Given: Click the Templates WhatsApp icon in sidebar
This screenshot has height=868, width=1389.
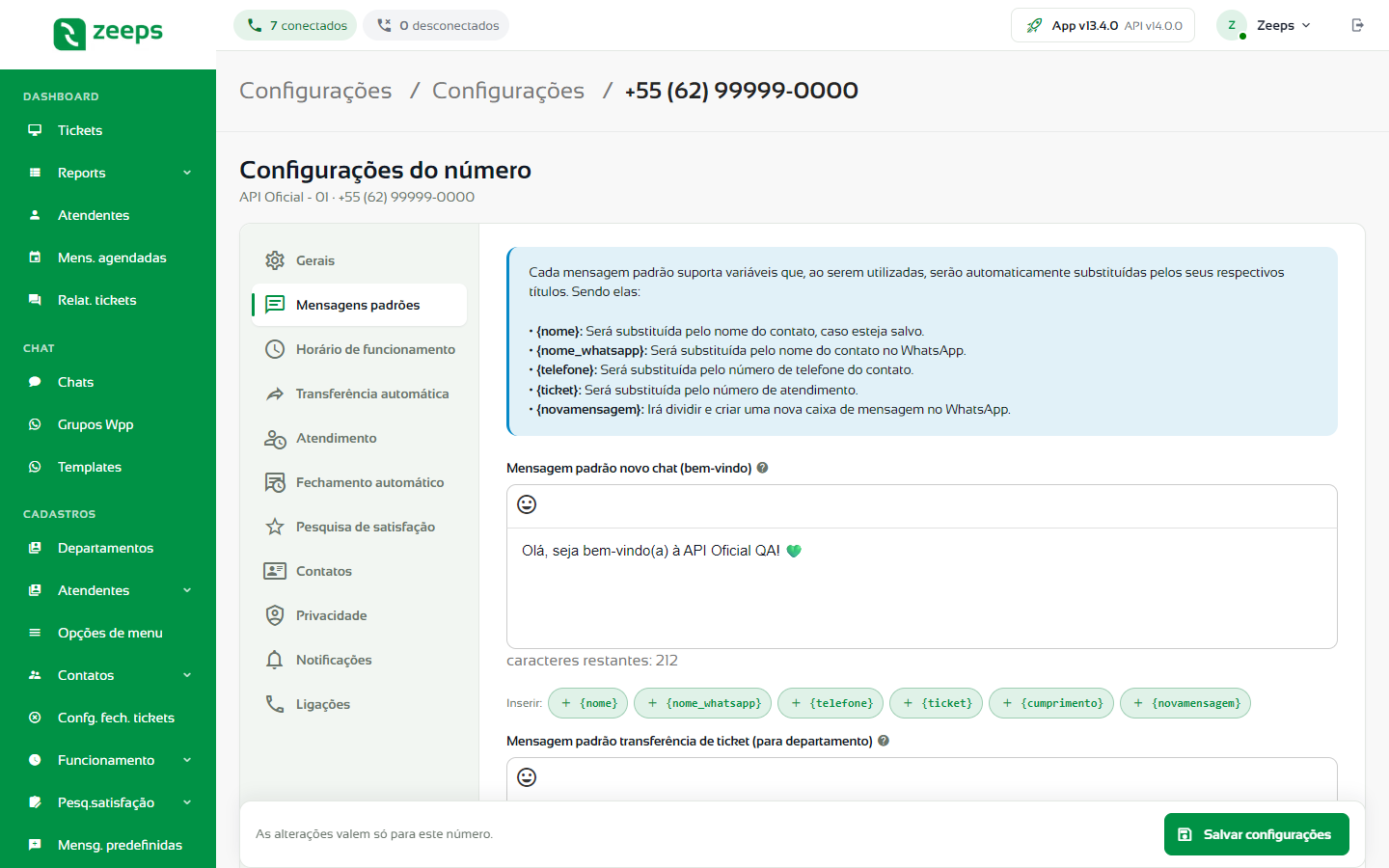Looking at the screenshot, I should pos(35,467).
